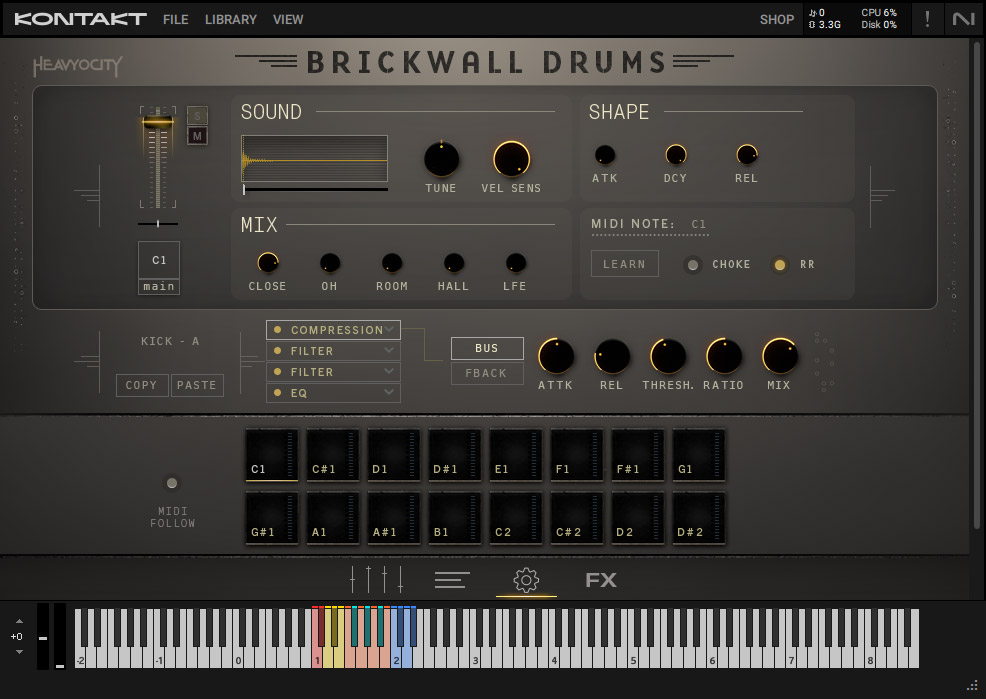The width and height of the screenshot is (986, 699).
Task: Click the waveform display
Action: pyautogui.click(x=314, y=159)
